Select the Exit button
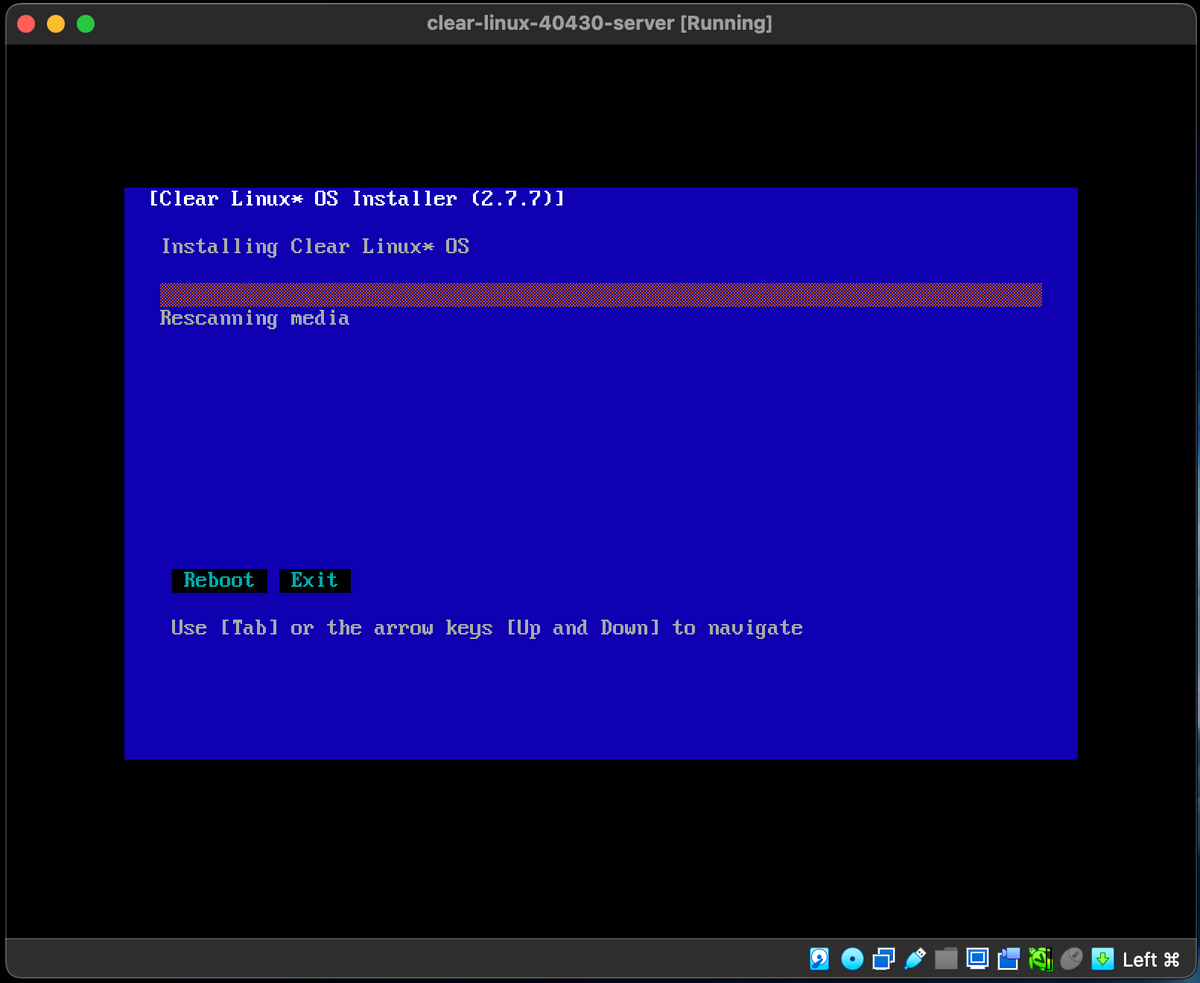Viewport: 1200px width, 983px height. pyautogui.click(x=315, y=580)
